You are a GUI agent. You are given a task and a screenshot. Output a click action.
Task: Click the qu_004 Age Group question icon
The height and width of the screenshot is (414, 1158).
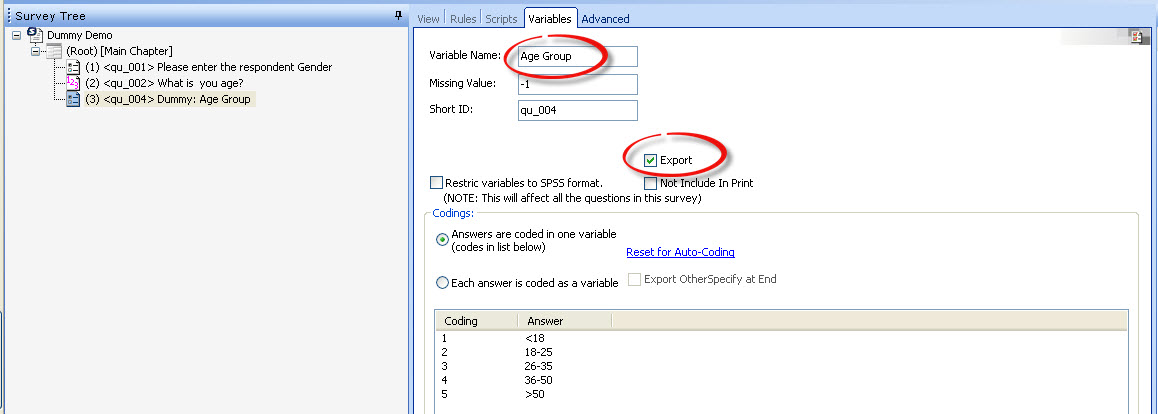pyautogui.click(x=73, y=99)
